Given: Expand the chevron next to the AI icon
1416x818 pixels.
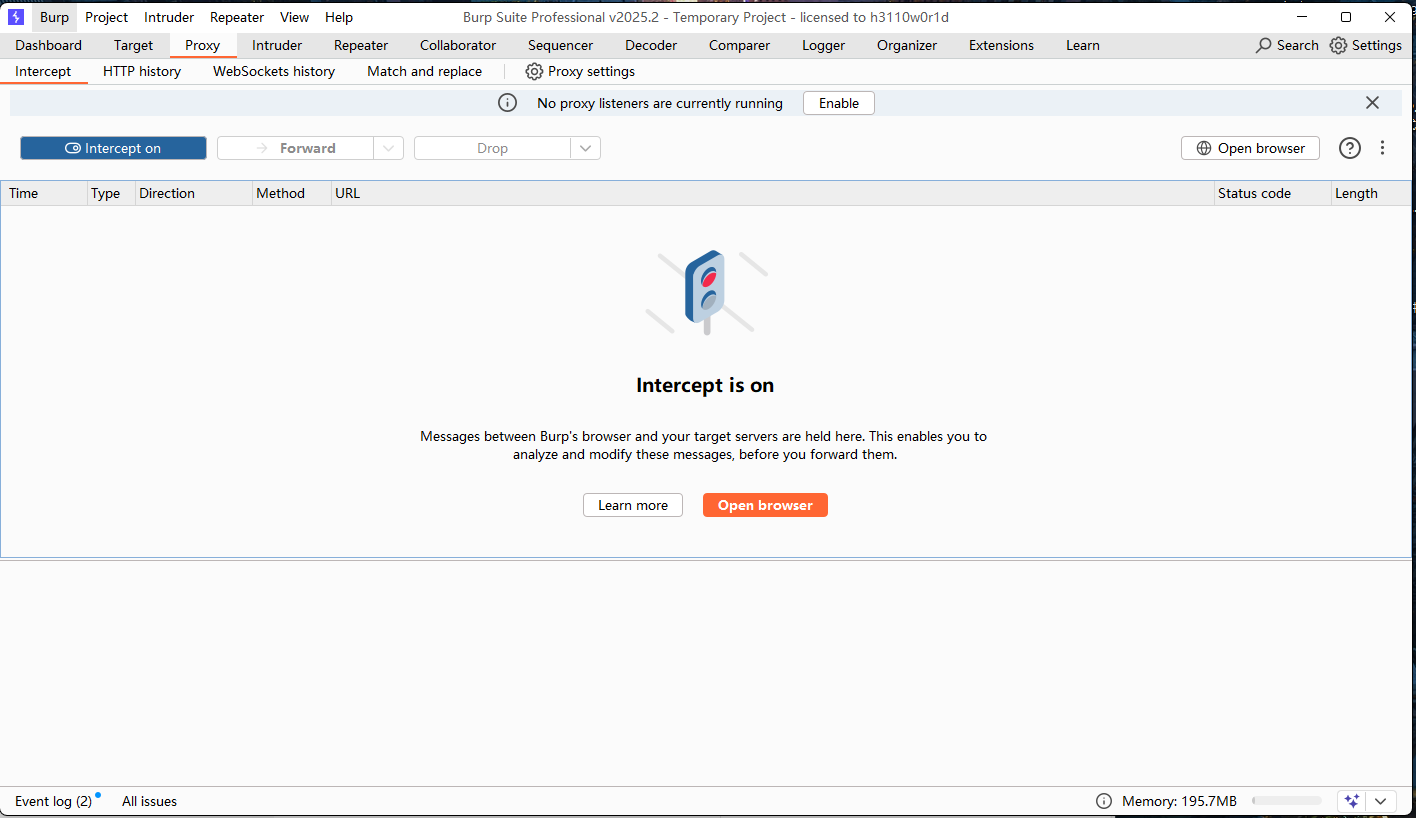Looking at the screenshot, I should point(1381,801).
